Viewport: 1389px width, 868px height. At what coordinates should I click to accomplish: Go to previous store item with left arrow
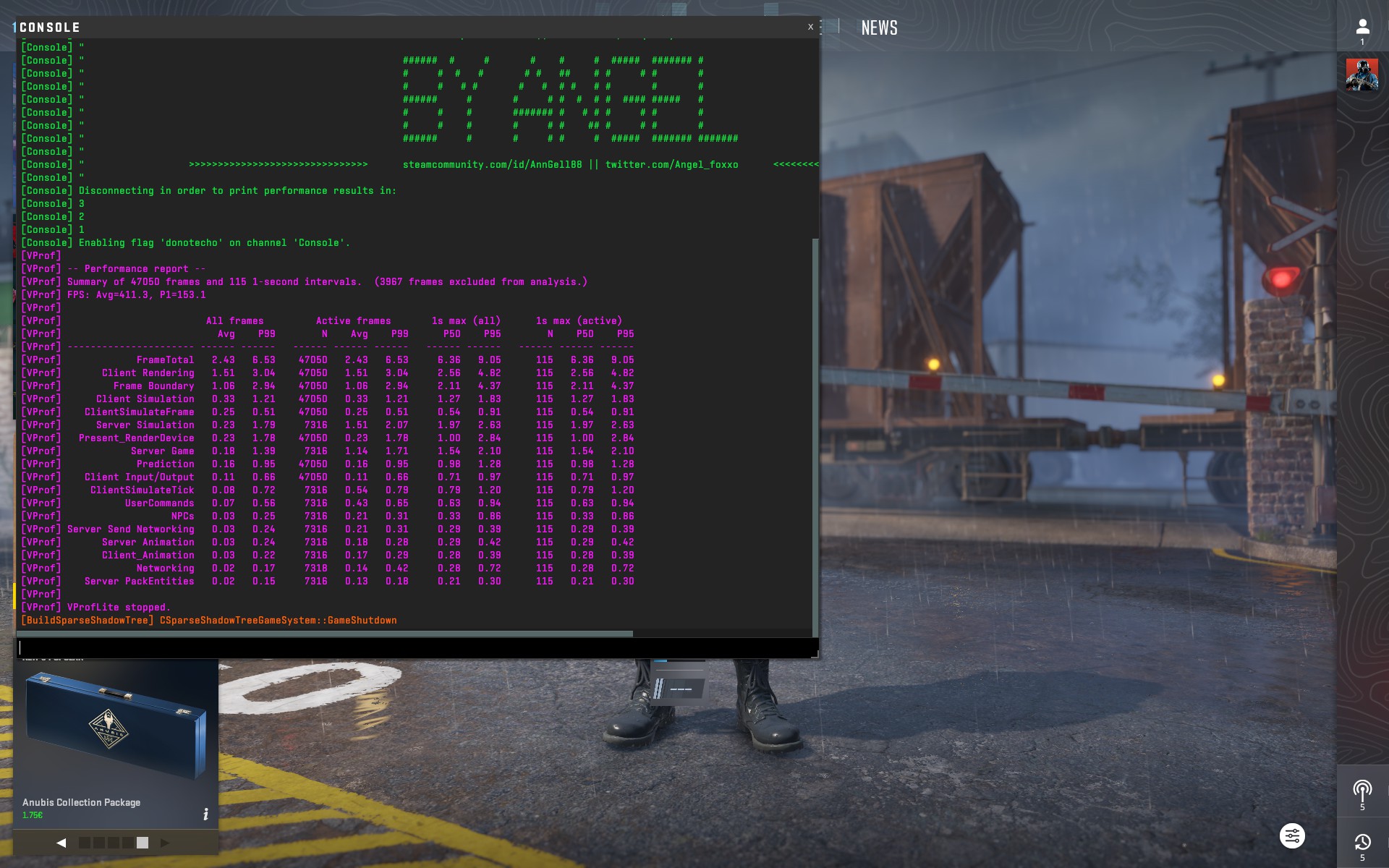[61, 843]
